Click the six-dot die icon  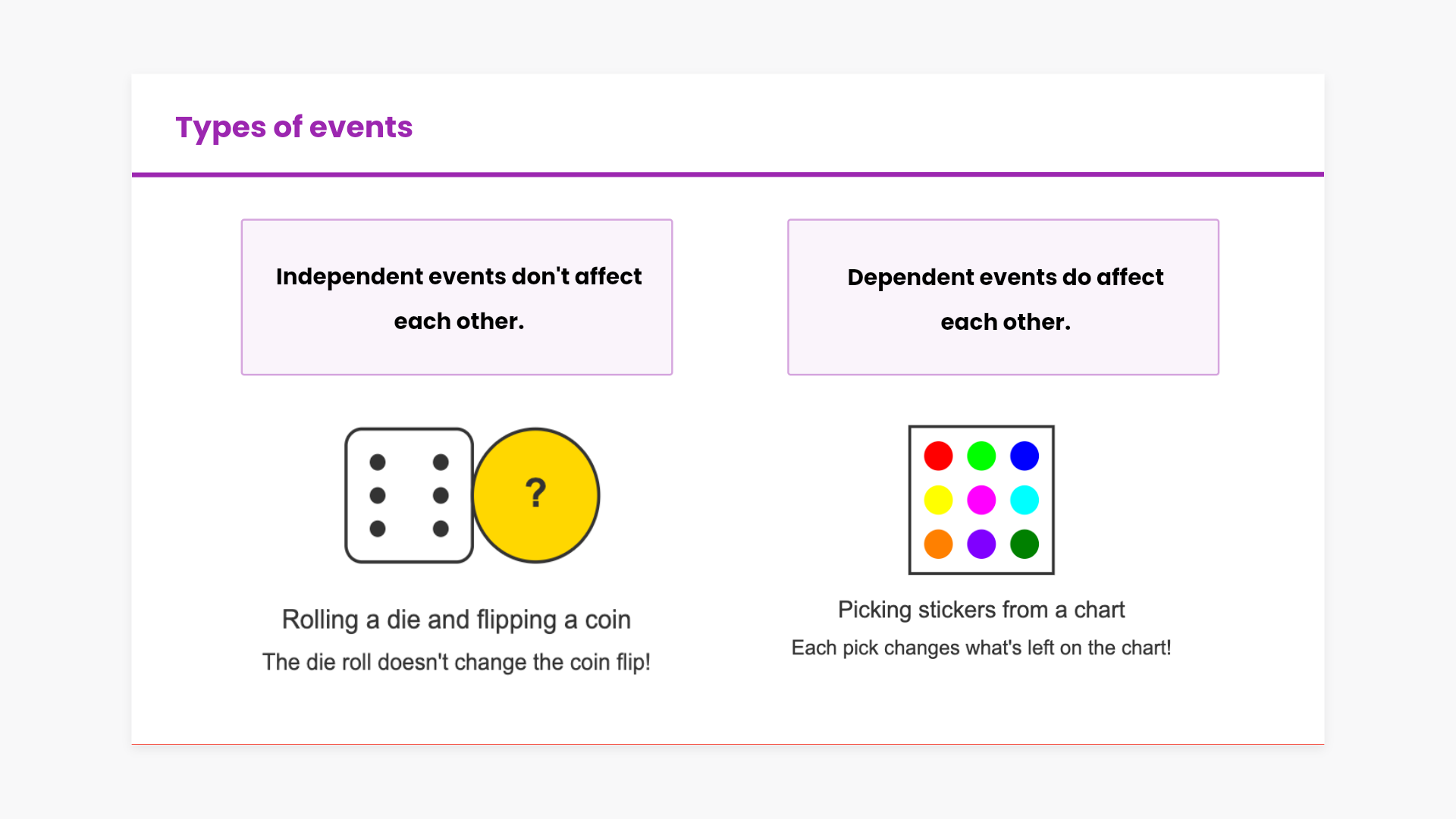(409, 495)
